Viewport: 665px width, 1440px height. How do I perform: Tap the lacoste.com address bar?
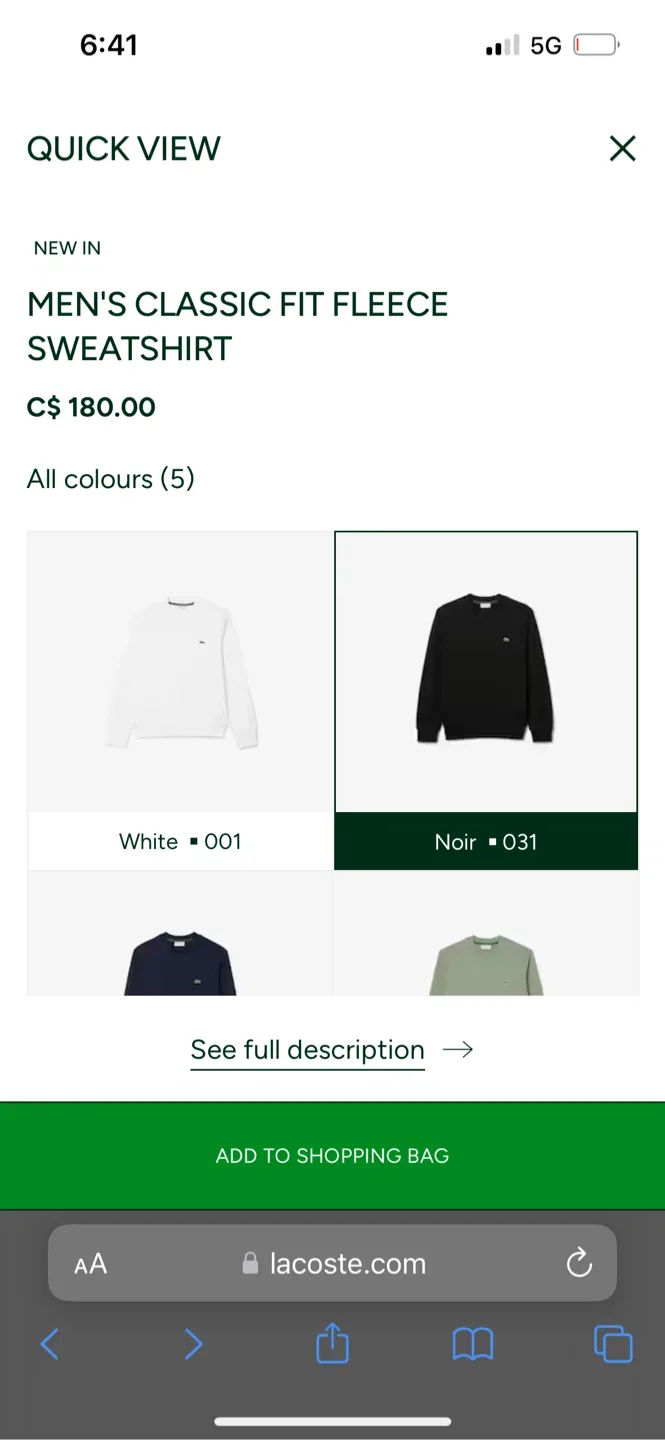[348, 1263]
